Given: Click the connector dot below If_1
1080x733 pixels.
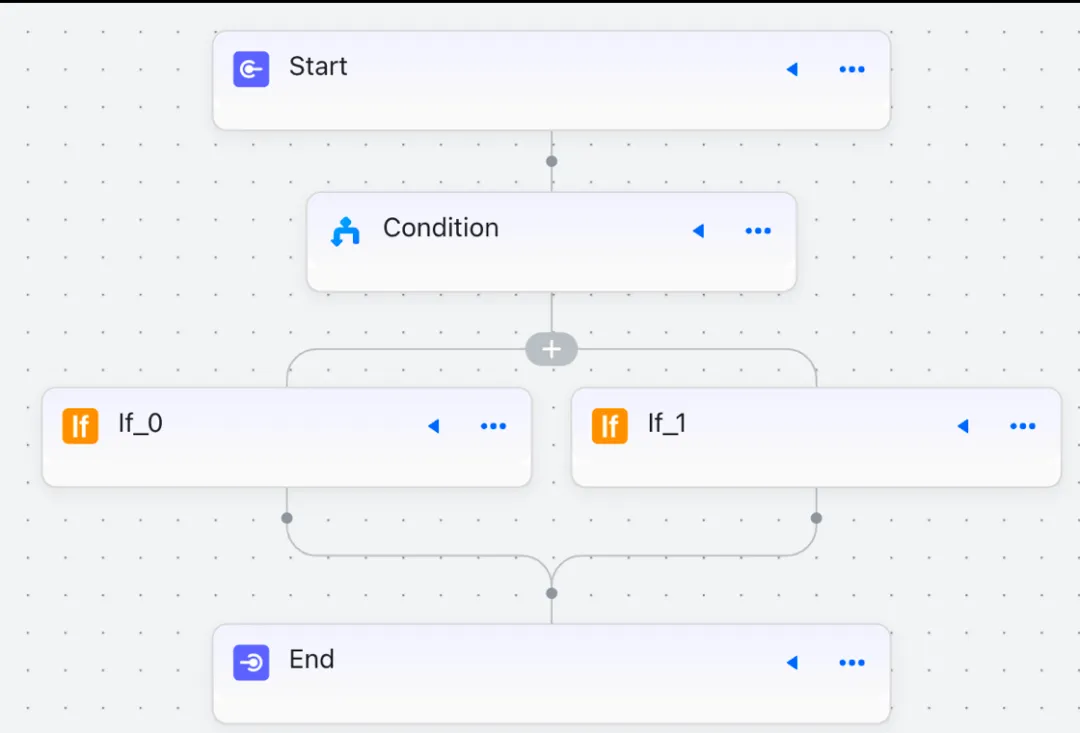Looking at the screenshot, I should point(816,518).
